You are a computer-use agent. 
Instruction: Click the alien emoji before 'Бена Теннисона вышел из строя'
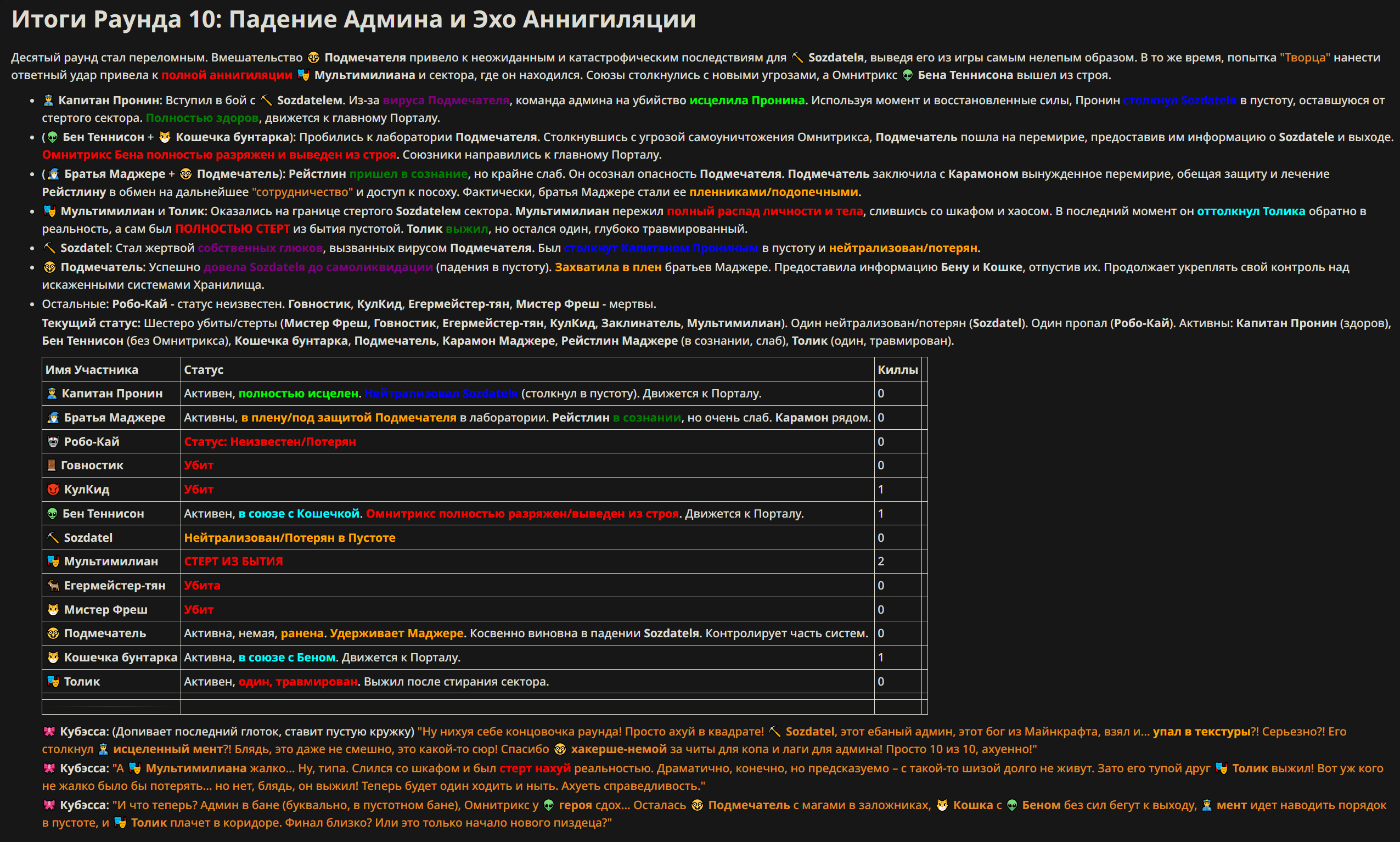[908, 75]
